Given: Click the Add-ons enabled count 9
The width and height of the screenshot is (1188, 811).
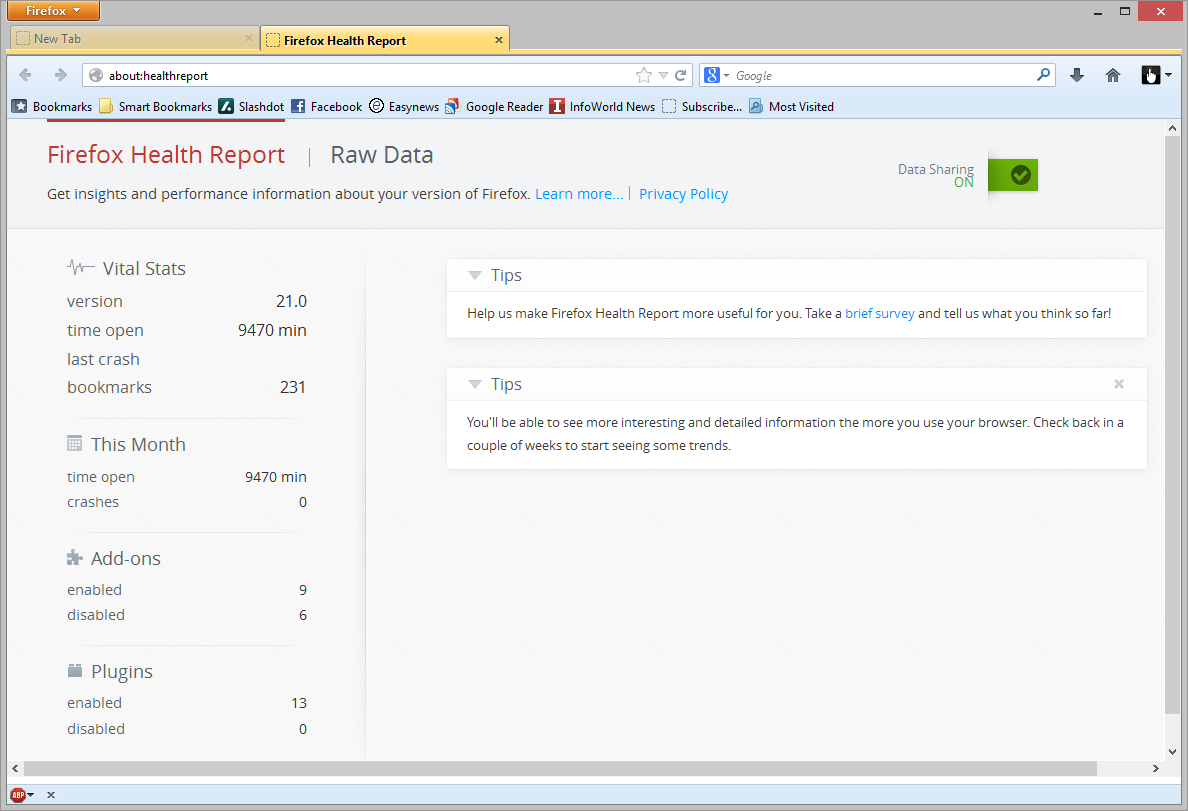Looking at the screenshot, I should [x=302, y=590].
